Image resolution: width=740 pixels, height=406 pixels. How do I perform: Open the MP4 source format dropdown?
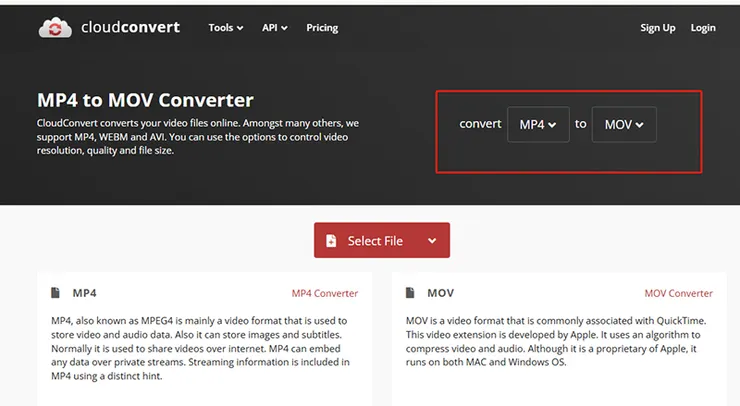(538, 125)
